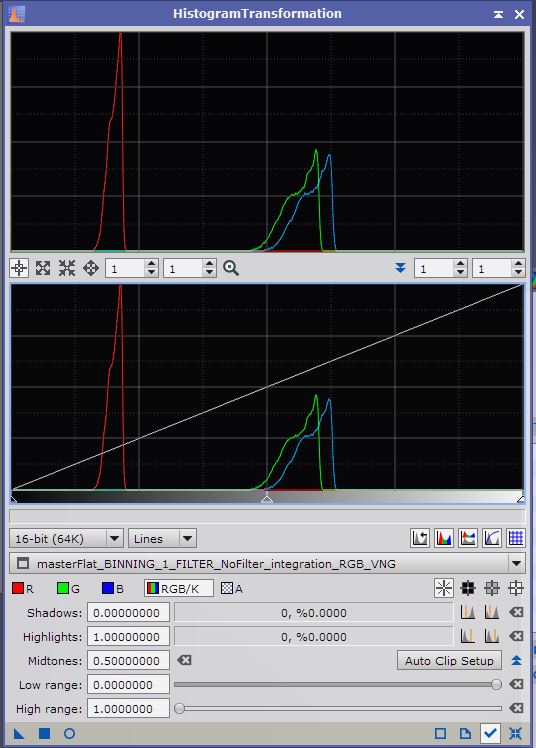This screenshot has height=748, width=536.
Task: Click the Low range slider handle
Action: point(496,685)
